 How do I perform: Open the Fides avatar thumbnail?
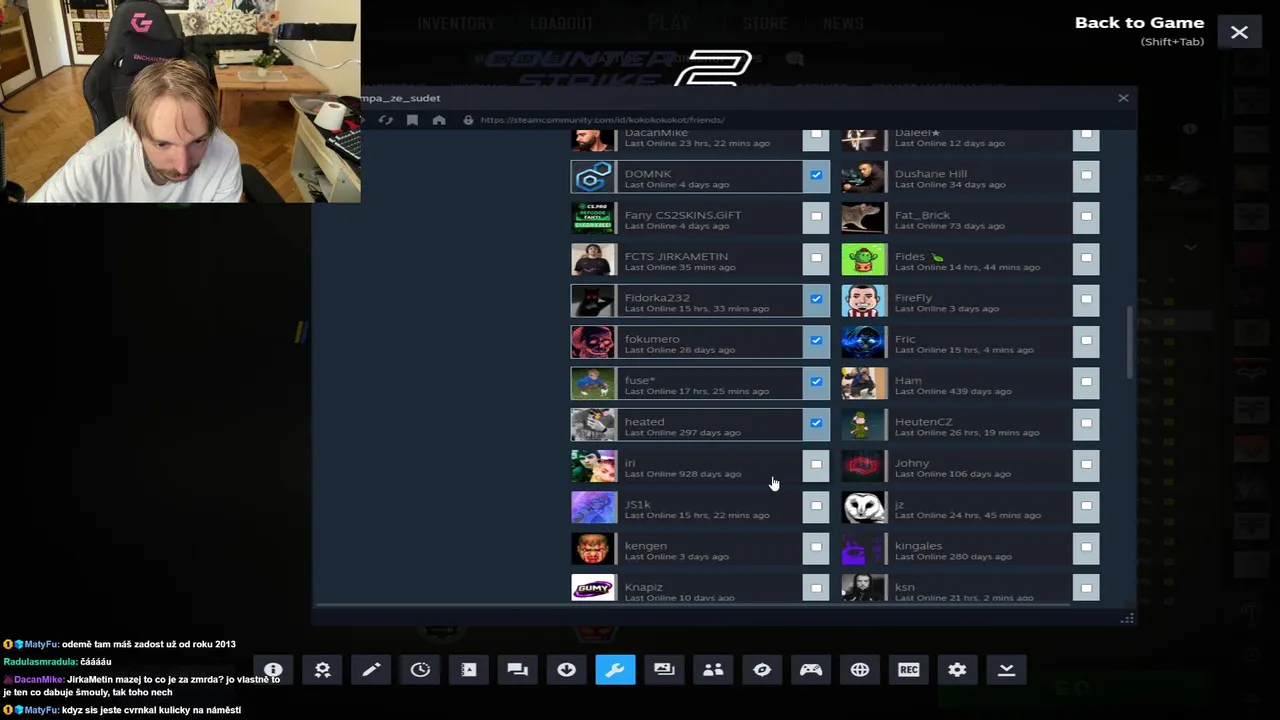[x=863, y=260]
